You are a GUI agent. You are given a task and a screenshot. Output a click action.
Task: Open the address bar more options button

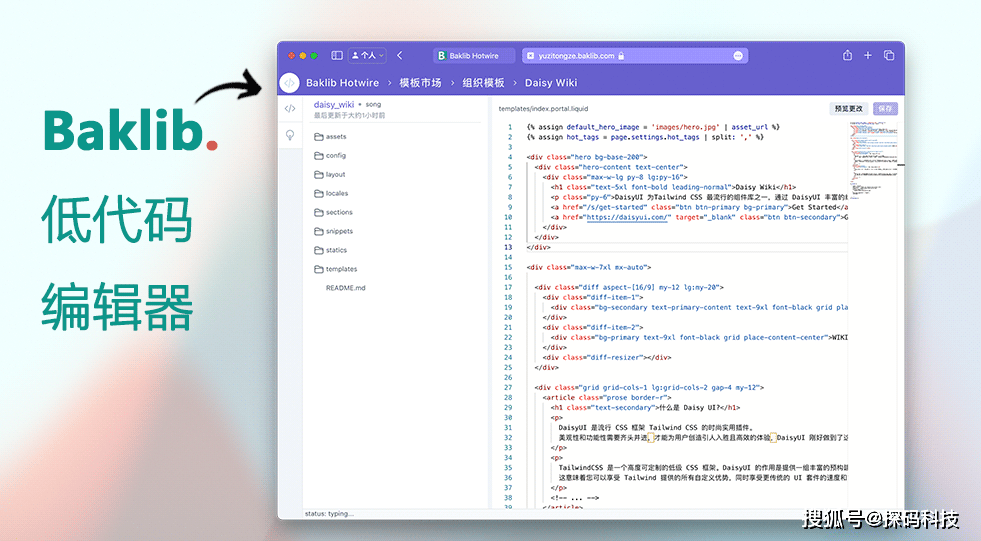pyautogui.click(x=738, y=56)
